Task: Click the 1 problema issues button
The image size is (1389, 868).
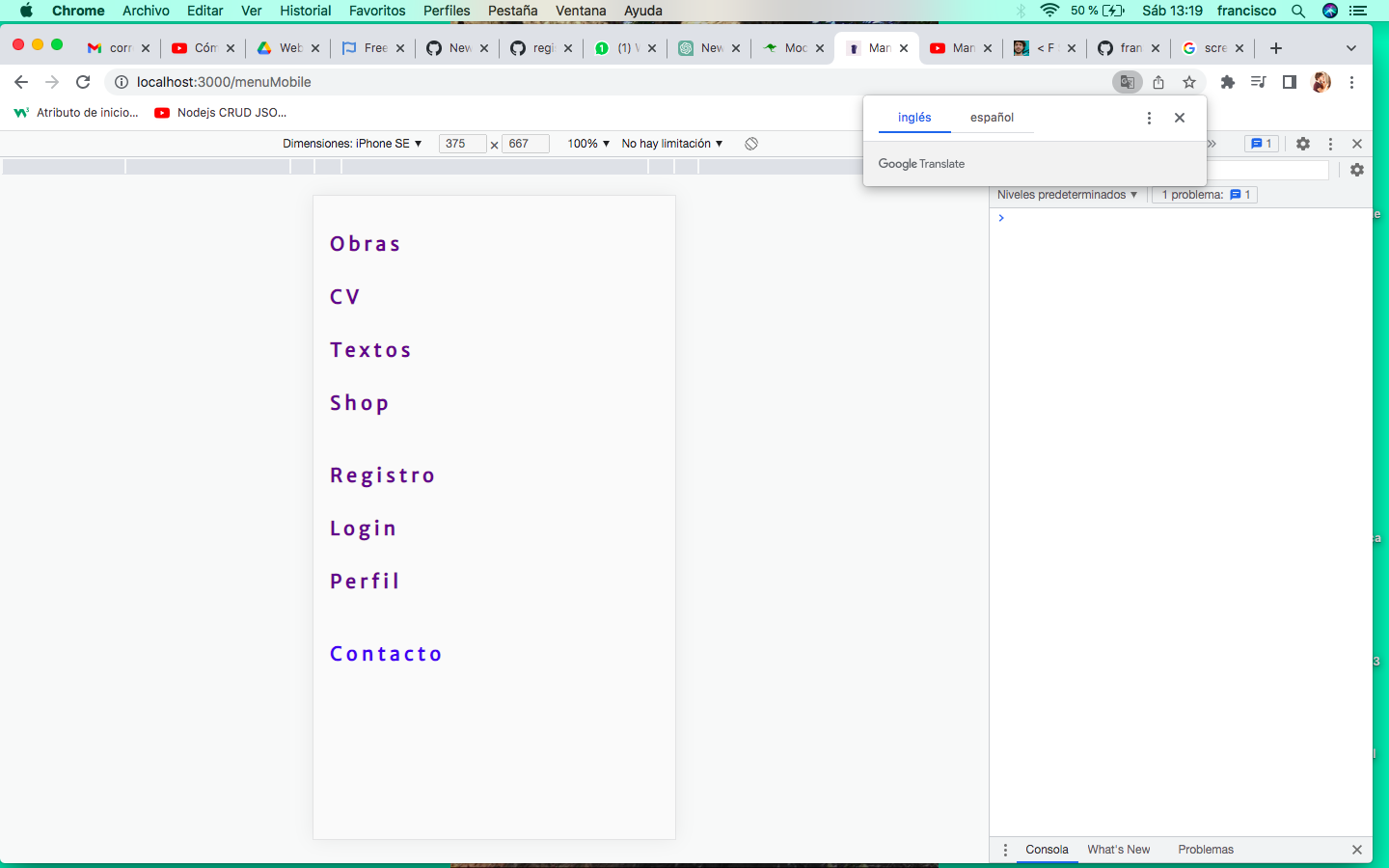Action: coord(1205,195)
